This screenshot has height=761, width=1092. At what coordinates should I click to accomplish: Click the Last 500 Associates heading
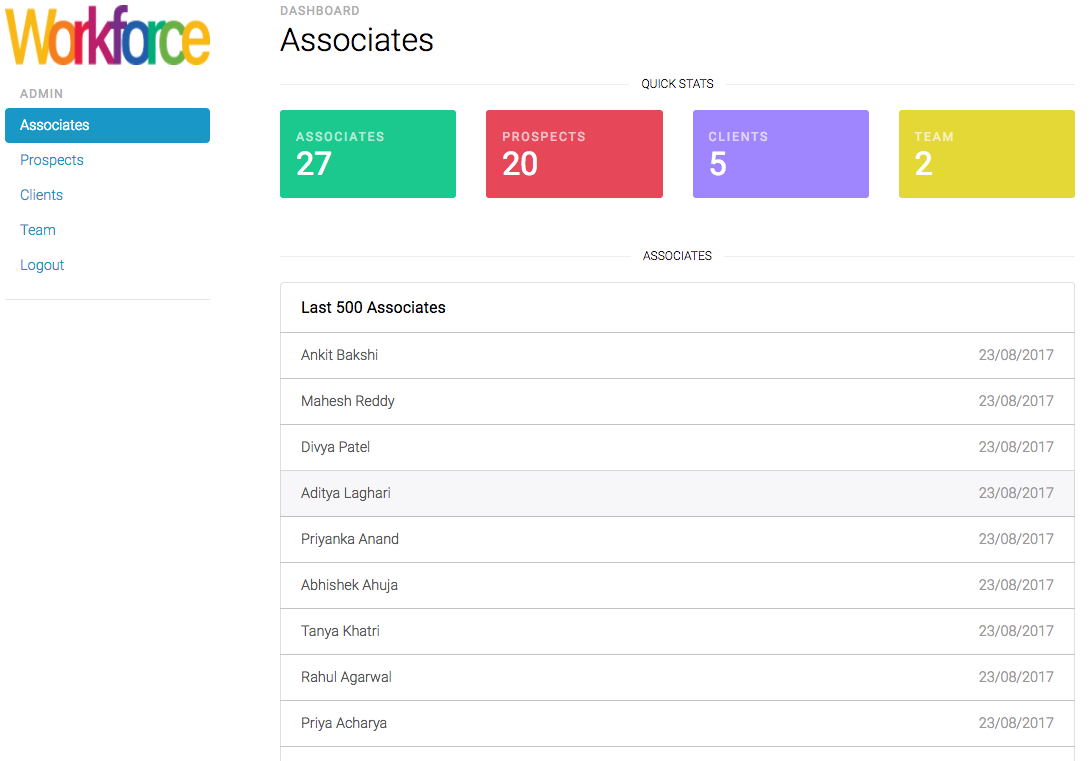pos(373,308)
